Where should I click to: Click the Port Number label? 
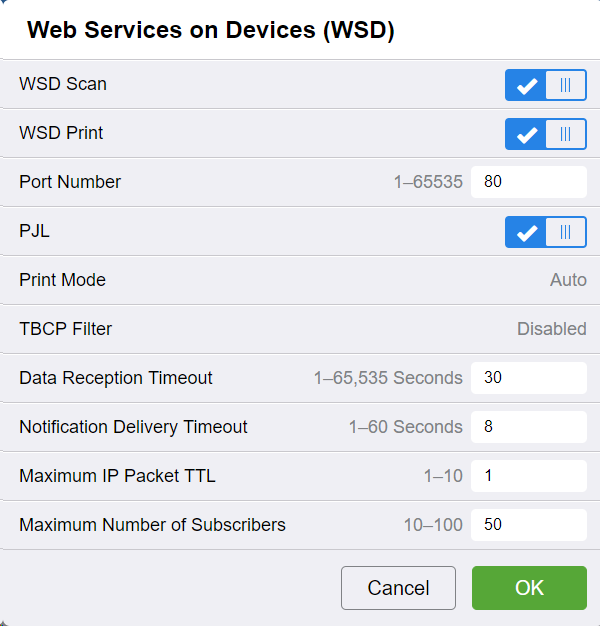point(70,182)
